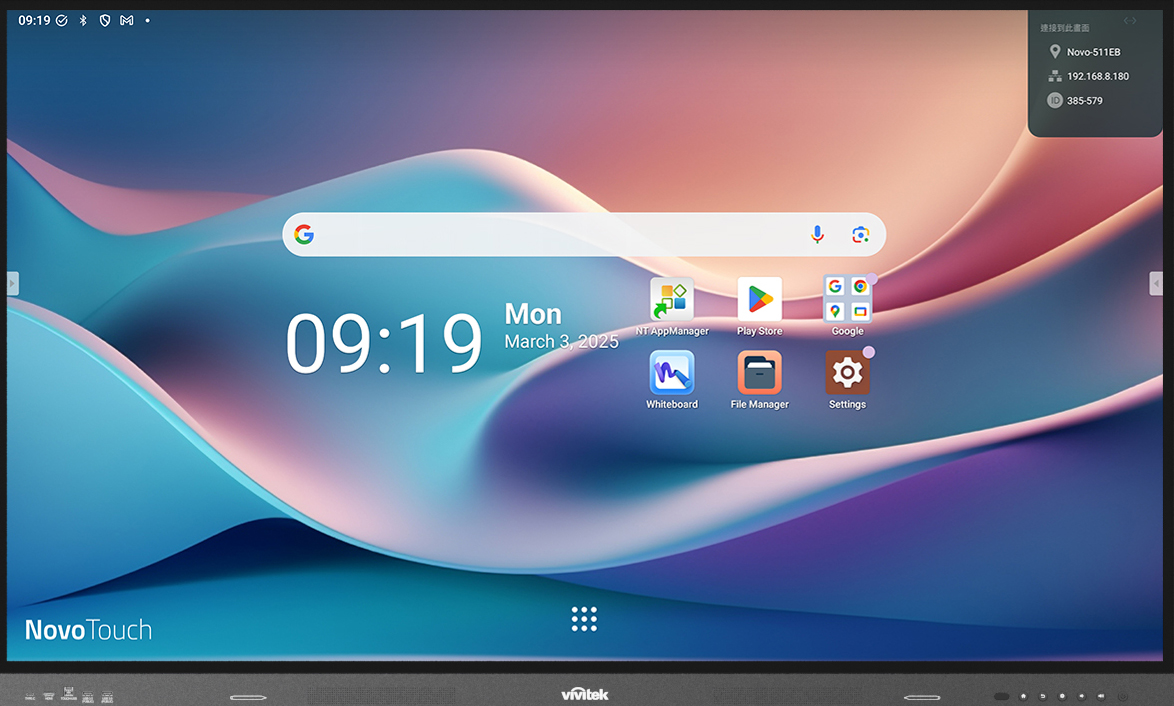Viewport: 1174px width, 706px height.
Task: Click the Google logo in search bar
Action: tap(304, 235)
